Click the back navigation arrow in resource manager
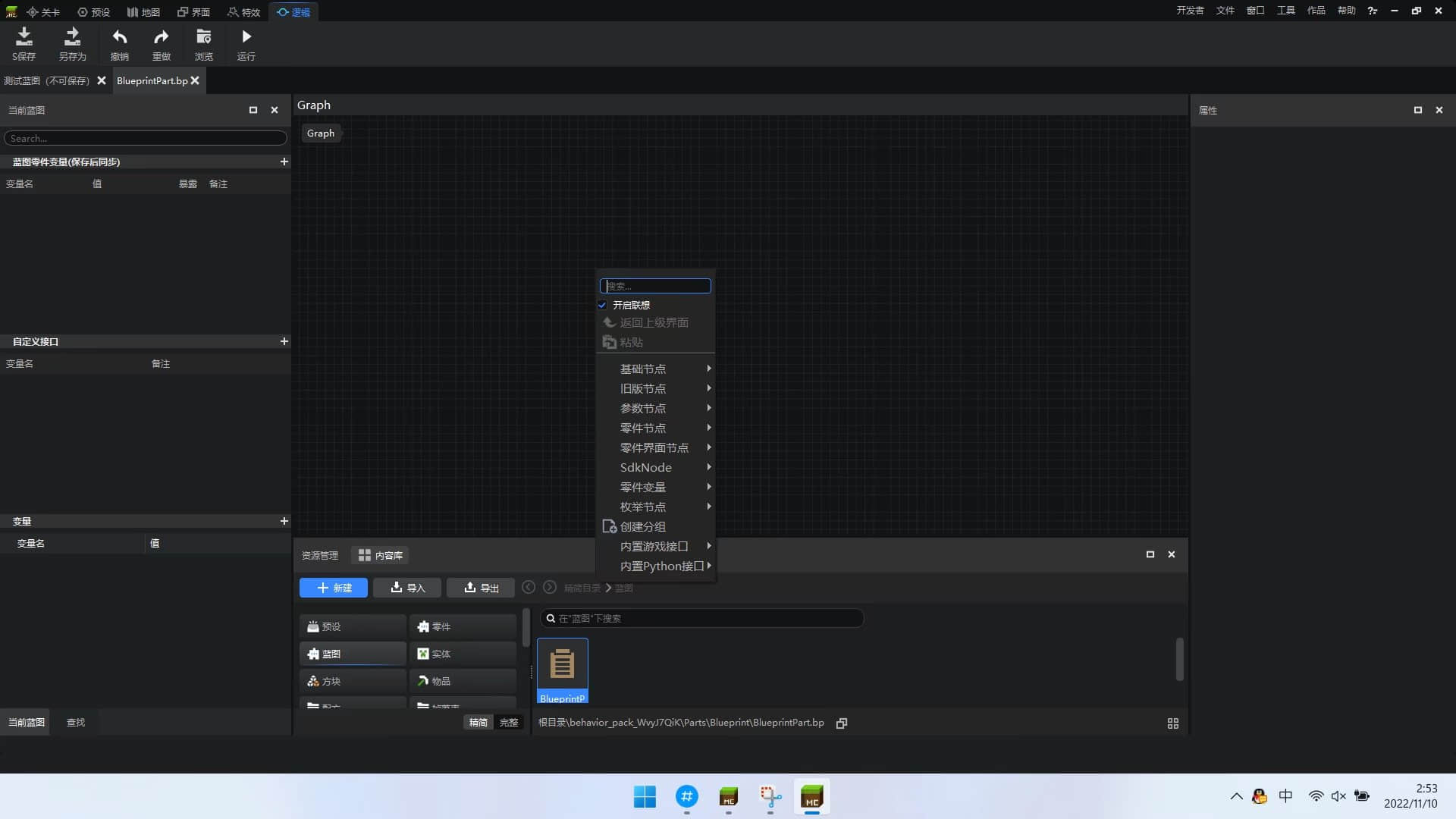This screenshot has width=1456, height=819. click(529, 588)
